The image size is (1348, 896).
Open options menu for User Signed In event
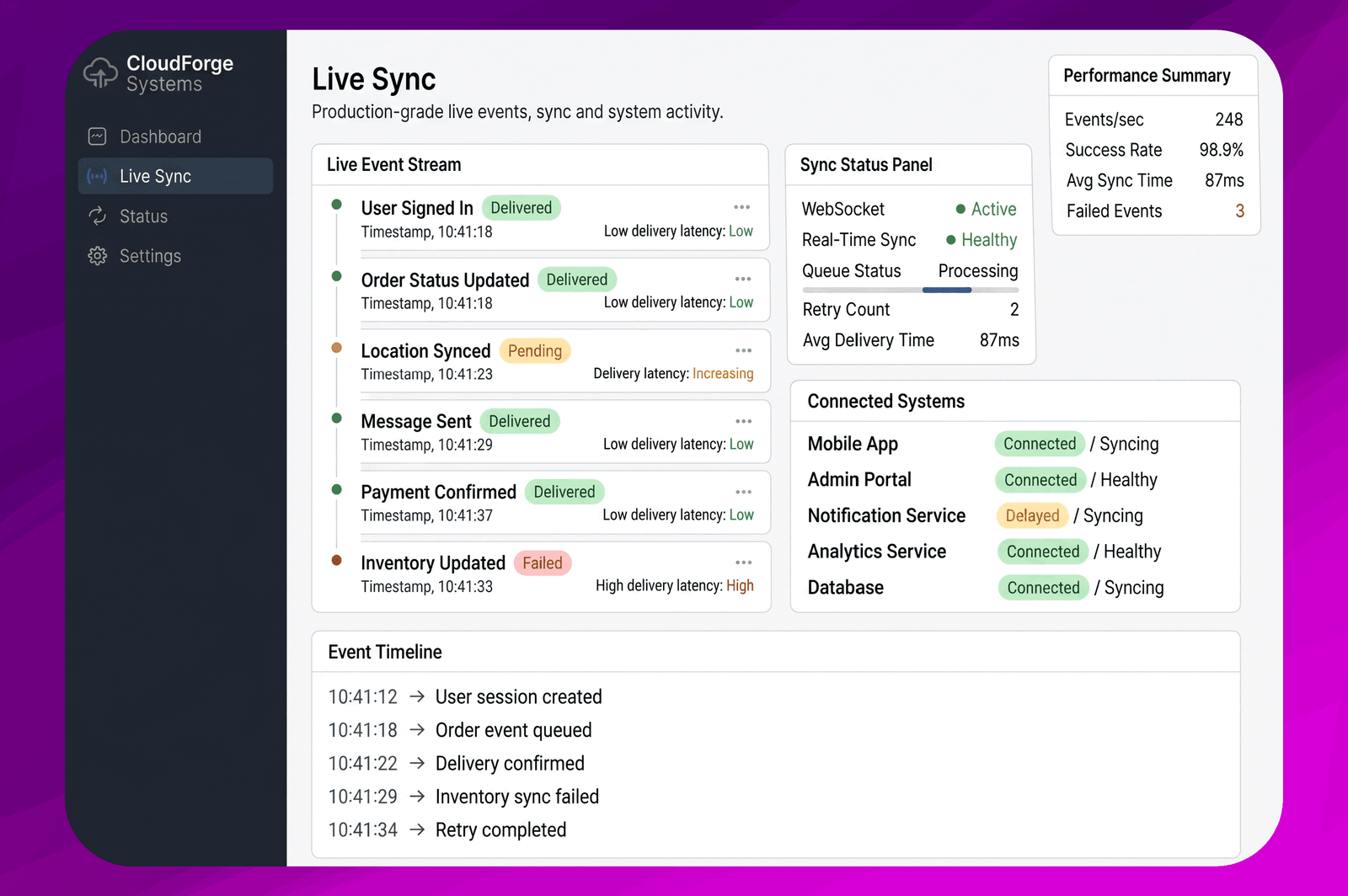(742, 207)
